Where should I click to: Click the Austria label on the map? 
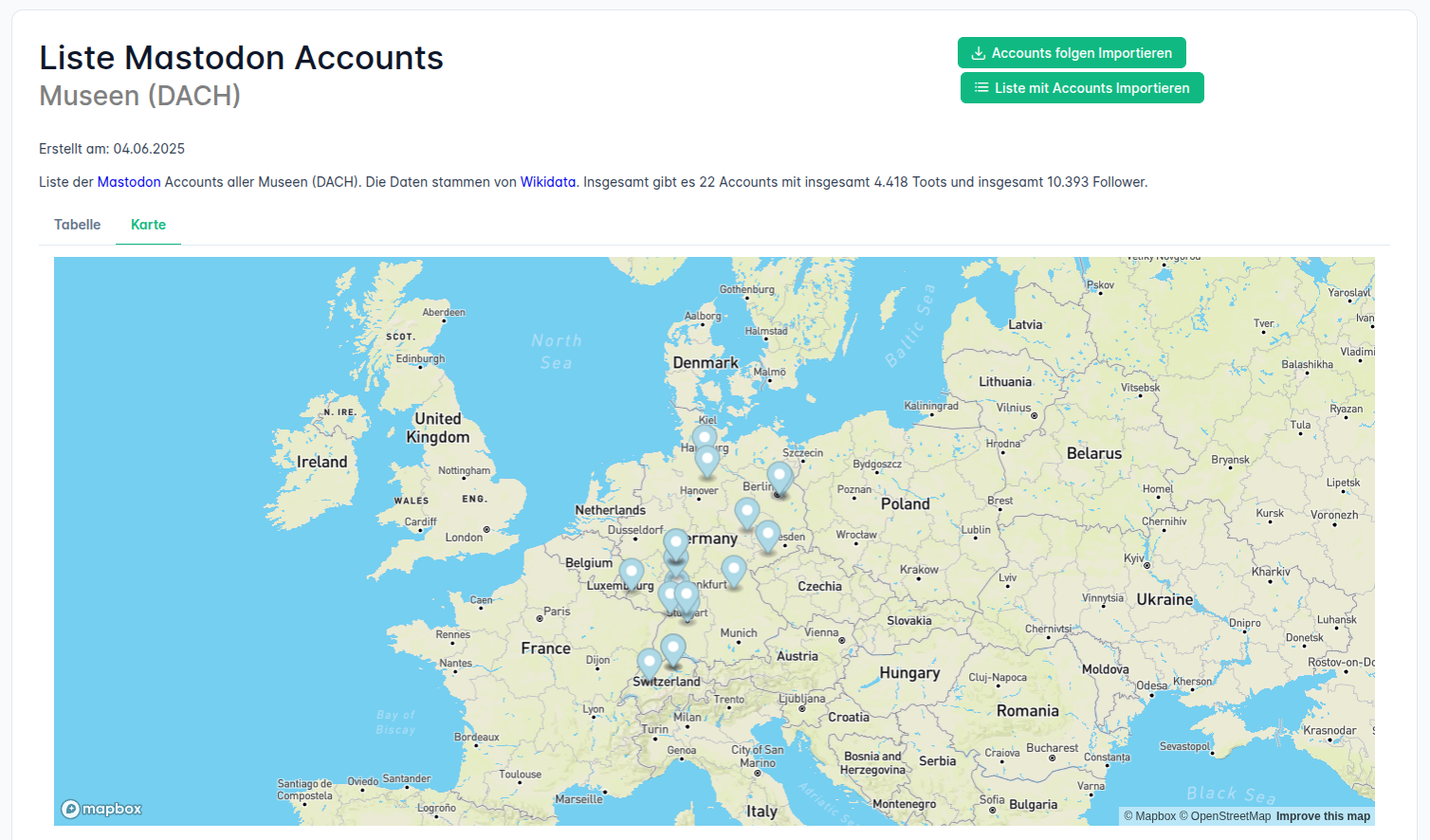click(797, 656)
